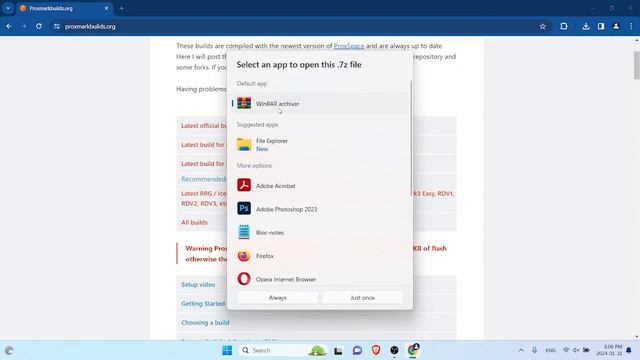This screenshot has height=360, width=640.
Task: Open the Latest official build link
Action: 204,126
